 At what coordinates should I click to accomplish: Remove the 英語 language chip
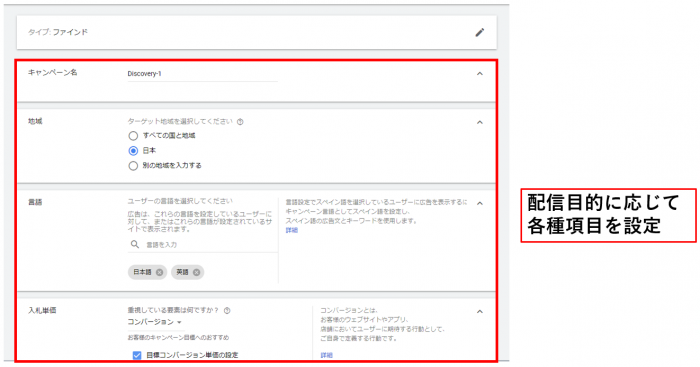click(196, 272)
